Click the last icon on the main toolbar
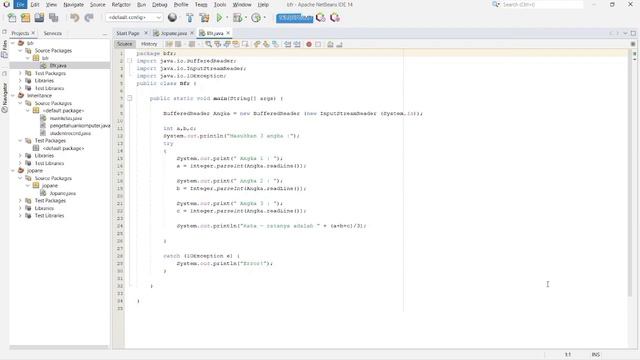The image size is (640, 360). tap(335, 18)
